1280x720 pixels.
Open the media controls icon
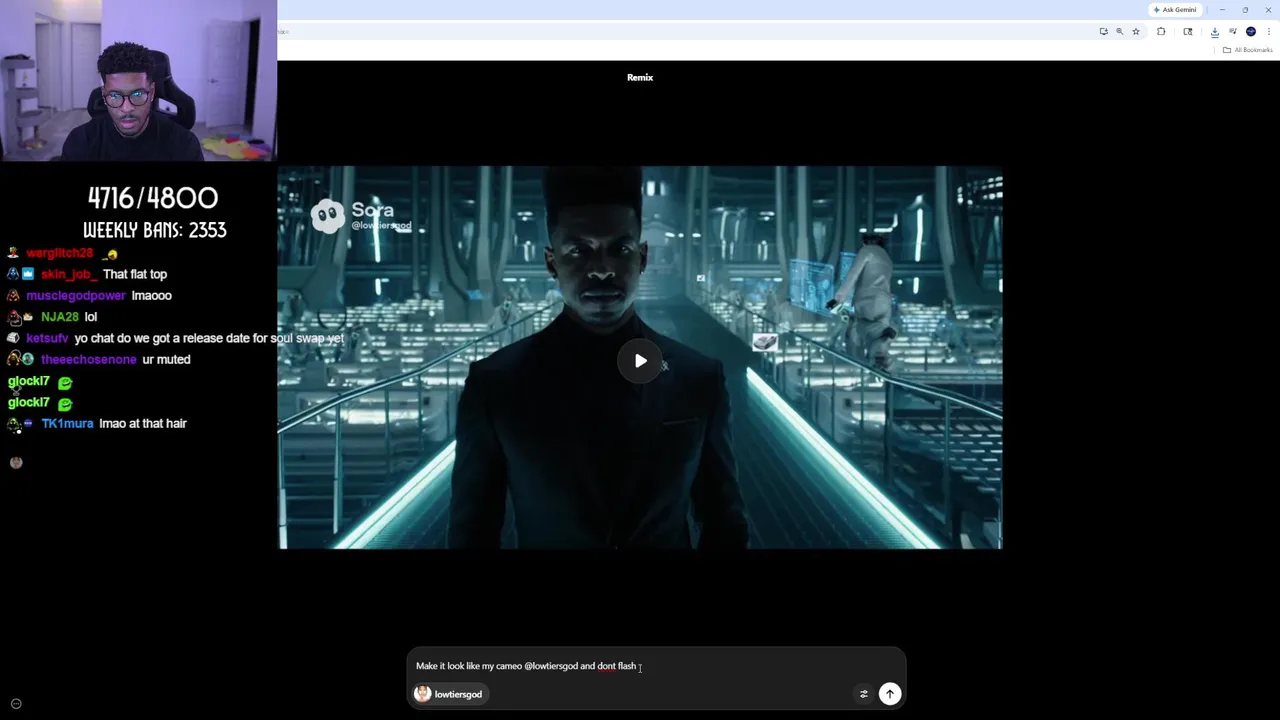tap(1233, 32)
